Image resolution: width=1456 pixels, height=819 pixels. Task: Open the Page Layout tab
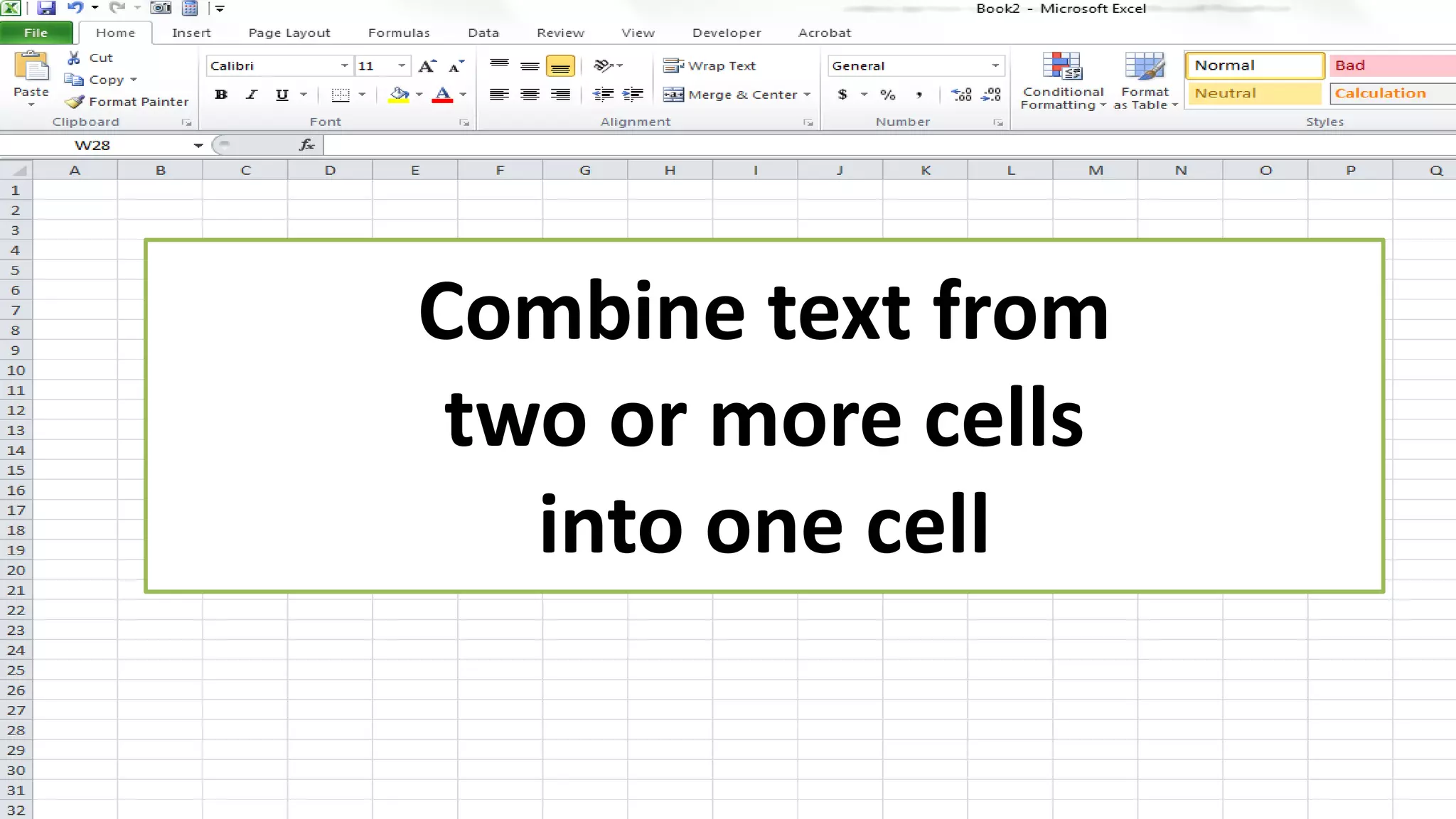pyautogui.click(x=289, y=33)
